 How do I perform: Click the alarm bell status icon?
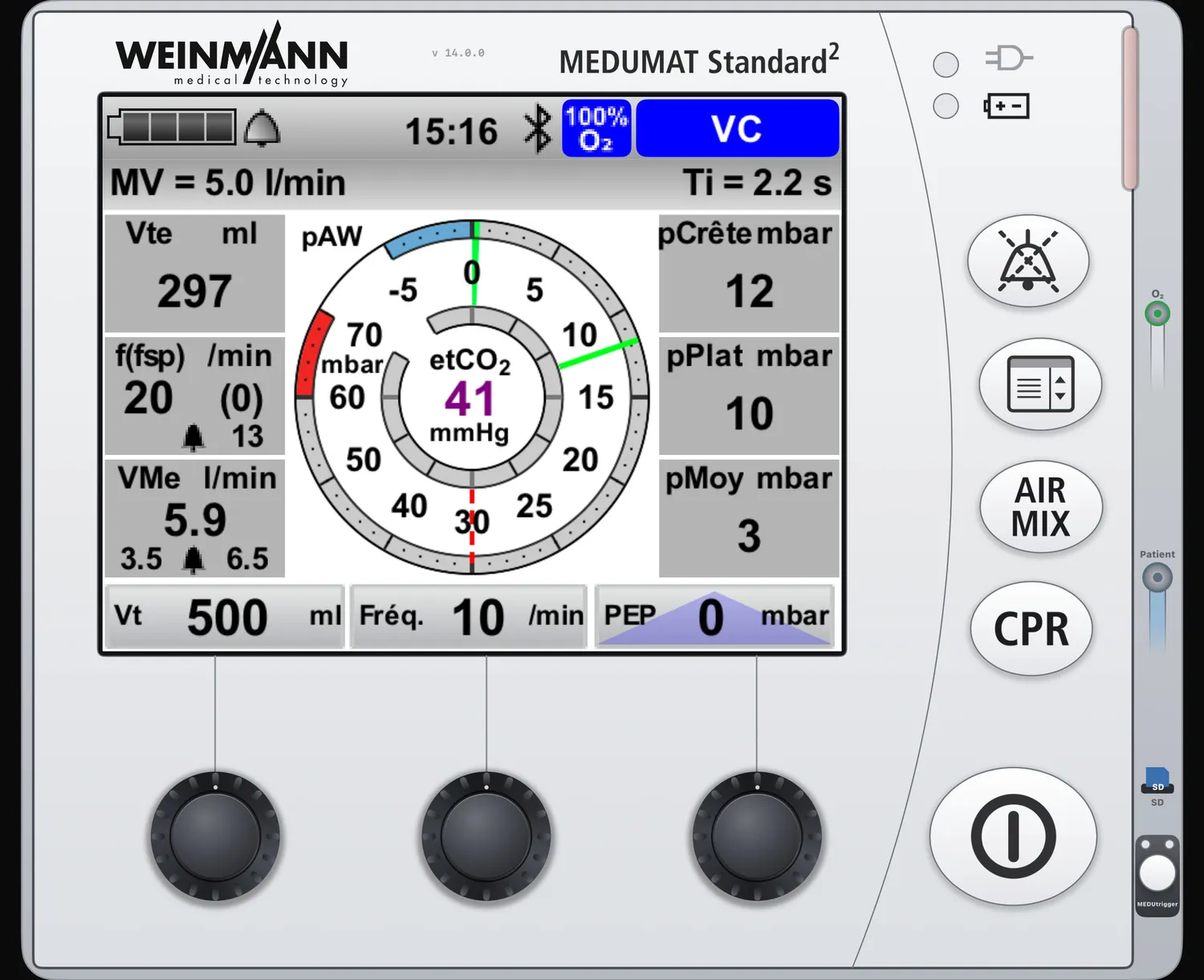[x=262, y=128]
